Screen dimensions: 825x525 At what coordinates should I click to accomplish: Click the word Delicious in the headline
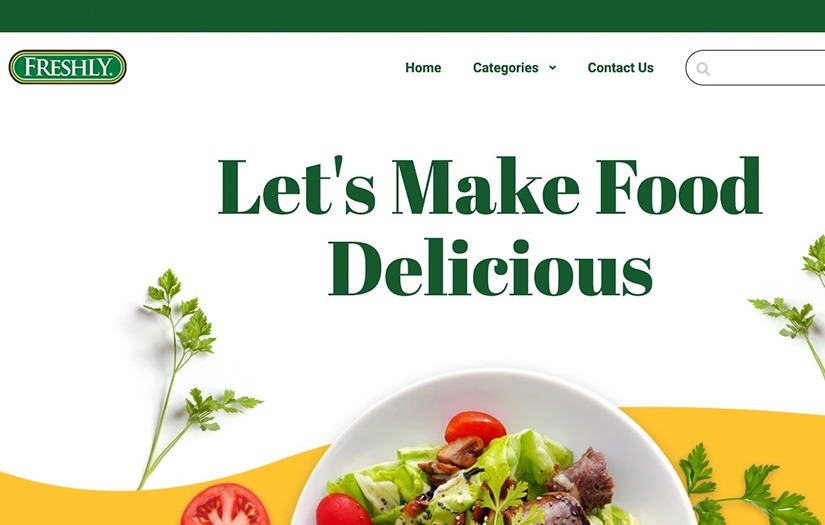point(490,267)
